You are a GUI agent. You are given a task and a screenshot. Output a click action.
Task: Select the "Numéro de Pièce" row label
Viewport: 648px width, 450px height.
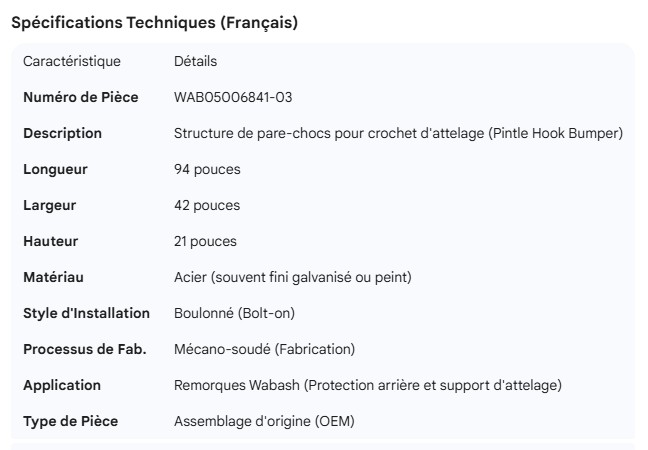85,98
